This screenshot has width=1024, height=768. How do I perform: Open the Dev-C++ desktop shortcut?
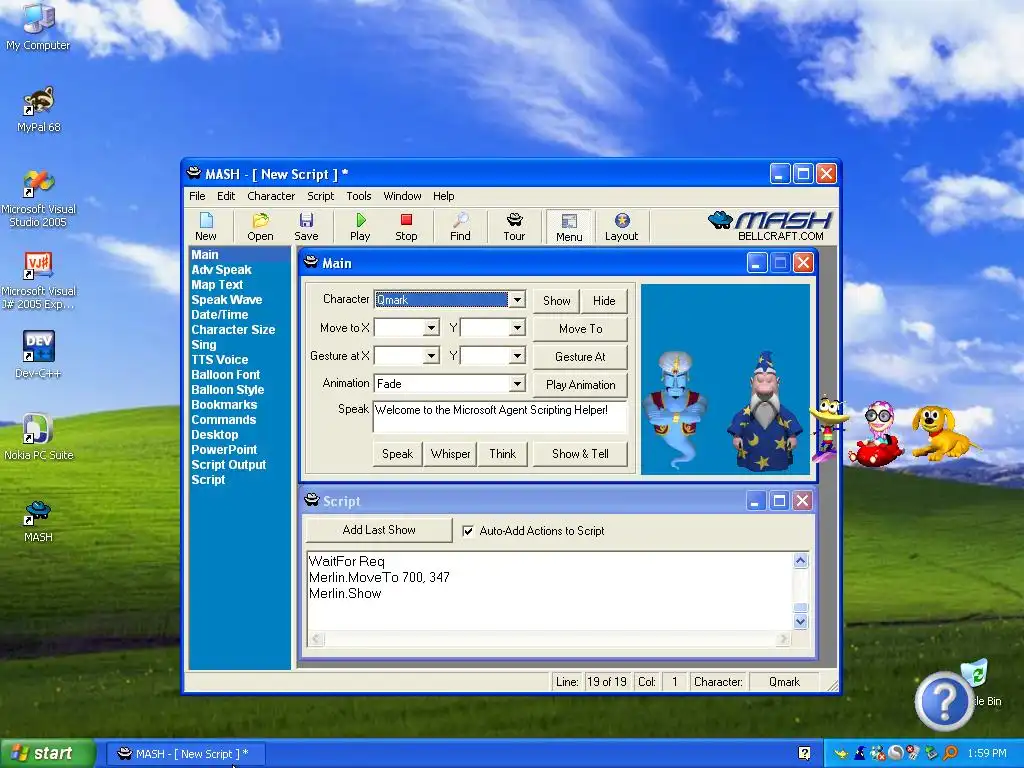[x=39, y=355]
